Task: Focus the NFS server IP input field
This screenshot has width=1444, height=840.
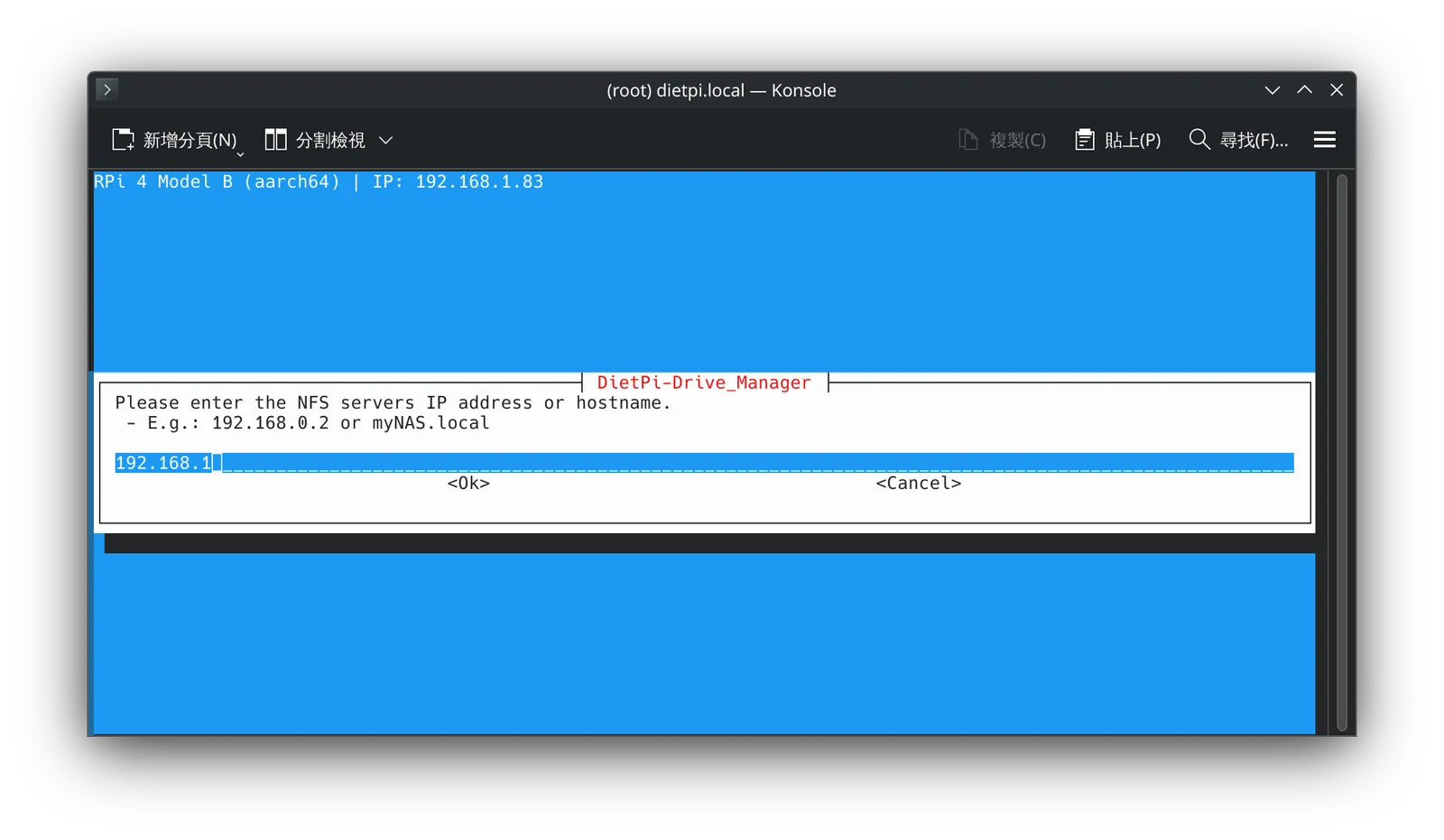Action: (x=704, y=463)
